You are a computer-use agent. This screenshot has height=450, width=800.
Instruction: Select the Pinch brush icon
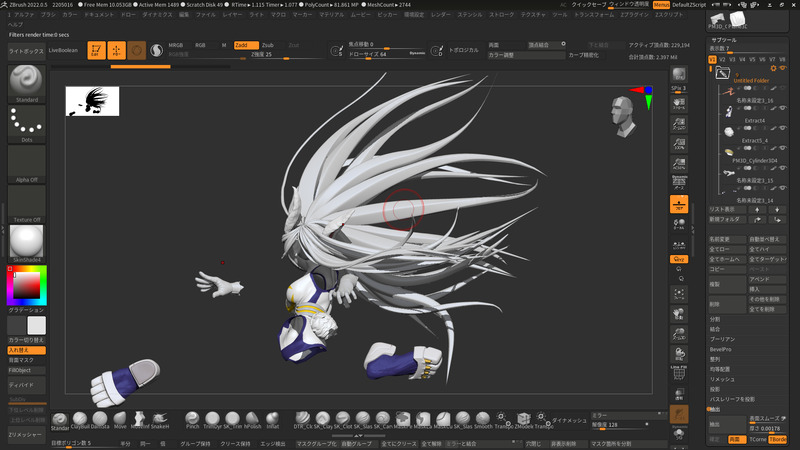pos(192,419)
